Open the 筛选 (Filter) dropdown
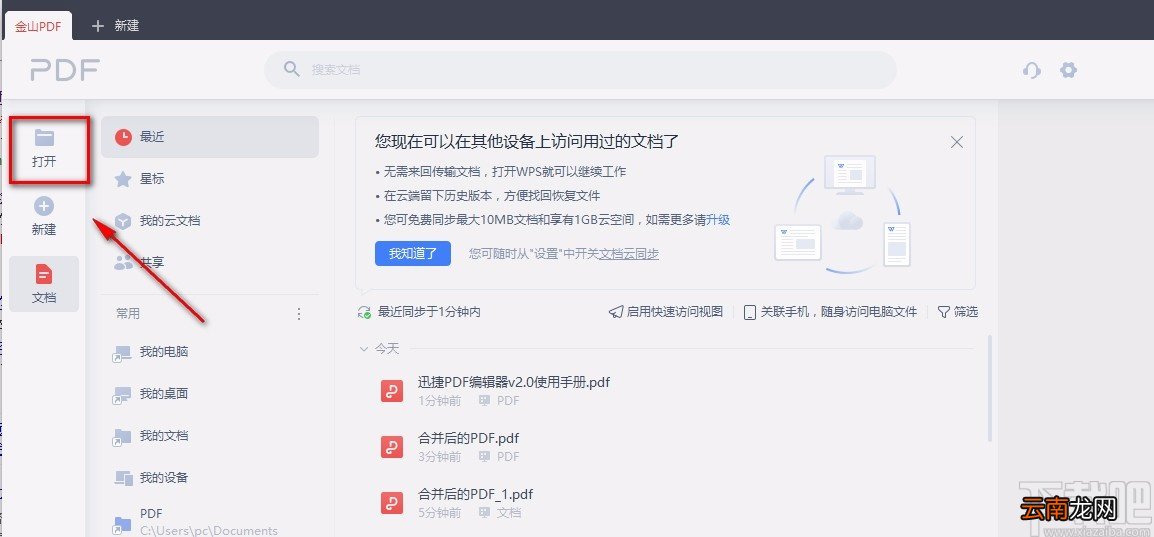The image size is (1154, 537). coord(957,312)
